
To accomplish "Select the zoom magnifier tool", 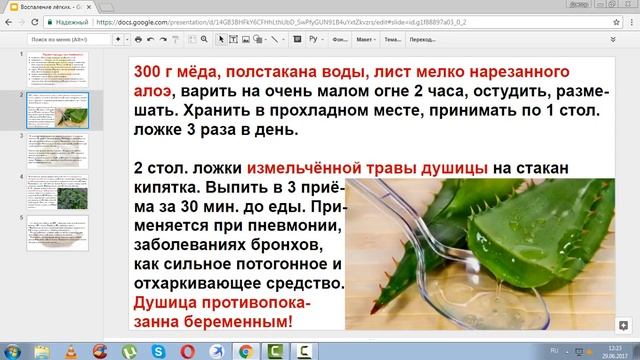I will click(204, 40).
